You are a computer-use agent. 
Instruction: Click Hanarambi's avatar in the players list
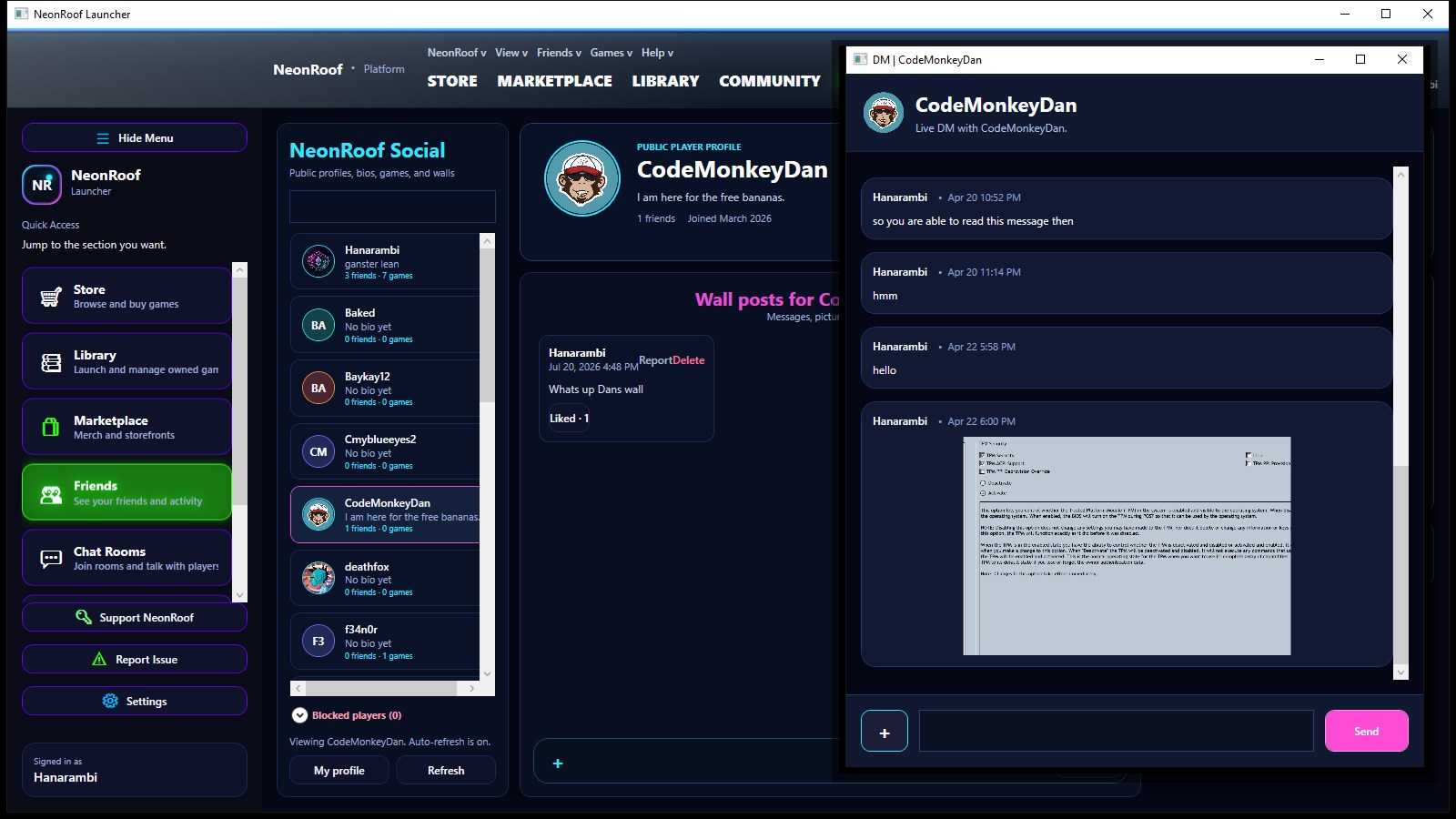pyautogui.click(x=318, y=261)
